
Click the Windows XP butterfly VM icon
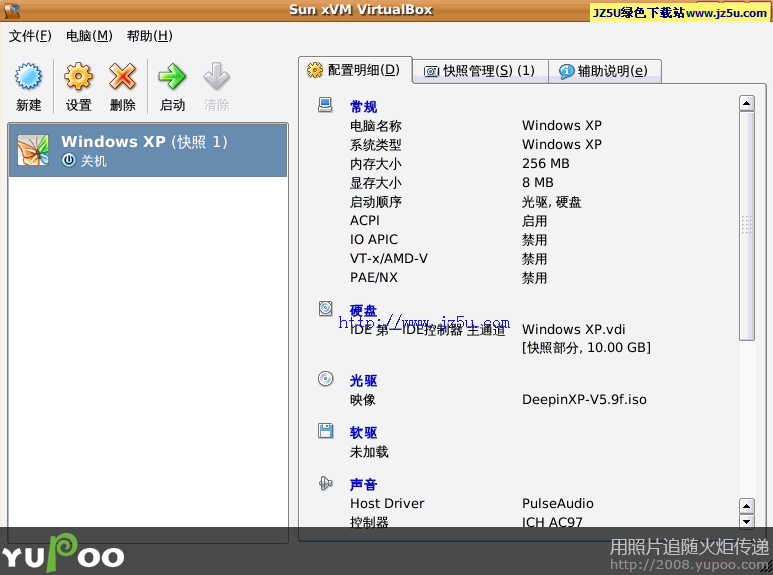coord(33,150)
